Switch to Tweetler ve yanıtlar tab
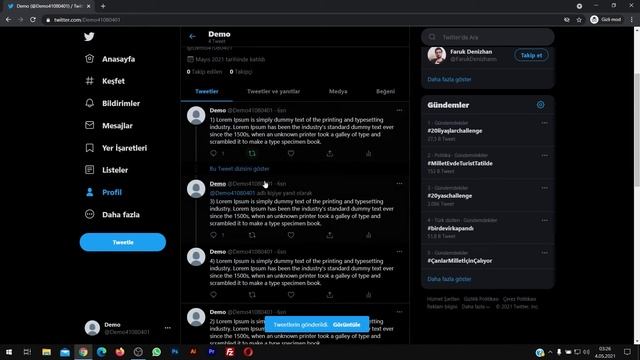 point(273,91)
